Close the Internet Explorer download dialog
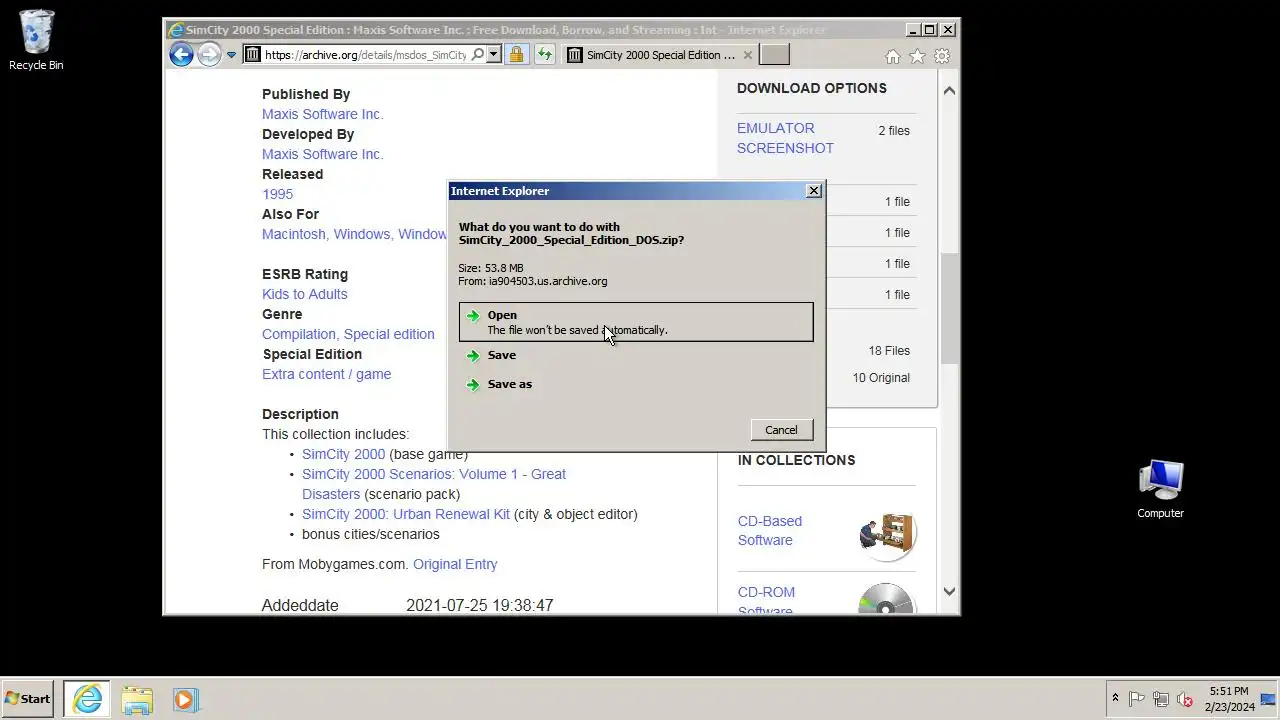 814,190
